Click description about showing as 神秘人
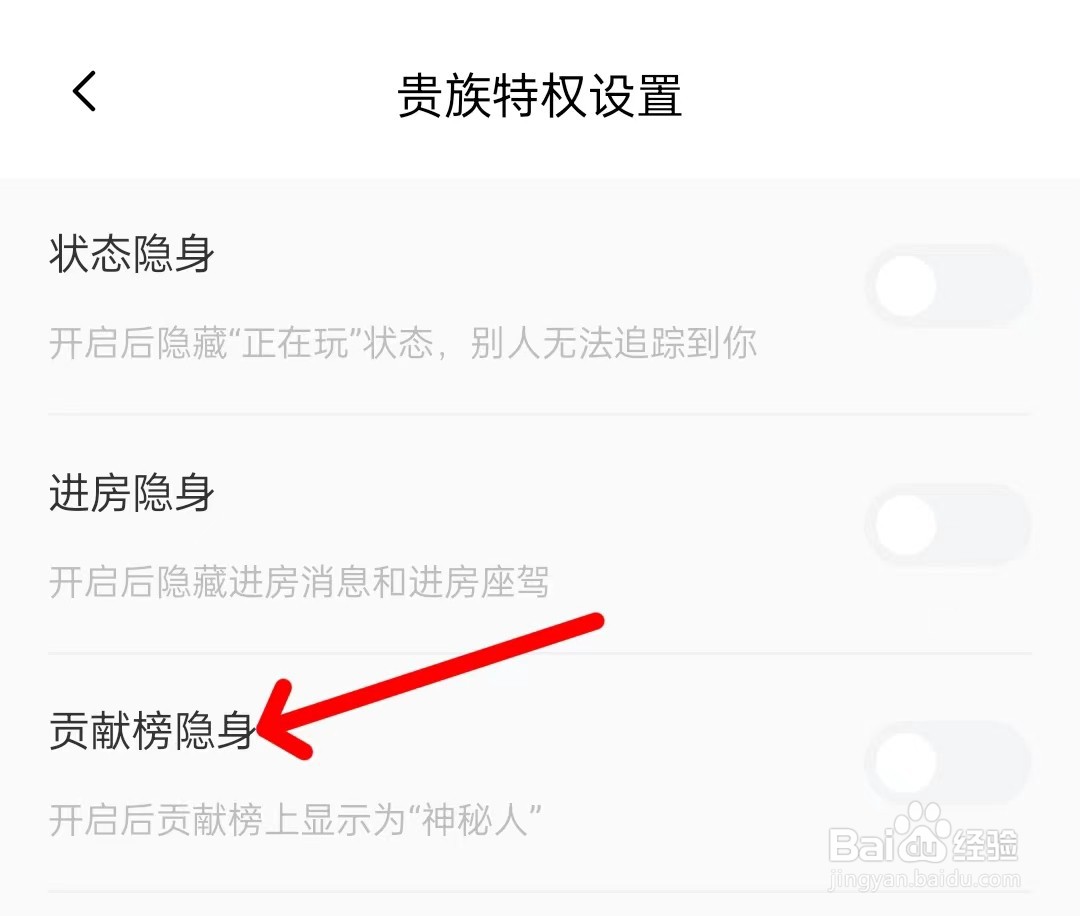The height and width of the screenshot is (916, 1080). point(295,820)
